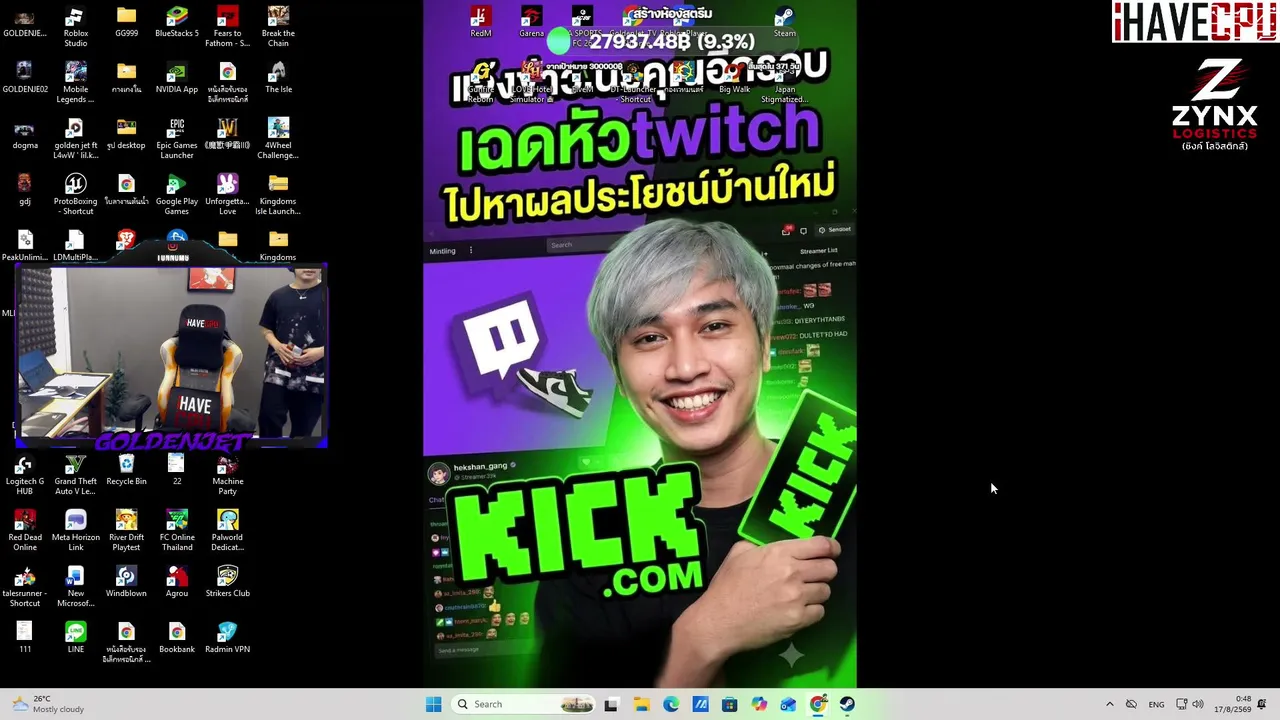Image resolution: width=1280 pixels, height=720 pixels.
Task: Switch to the Chrome taskbar window
Action: click(x=818, y=704)
